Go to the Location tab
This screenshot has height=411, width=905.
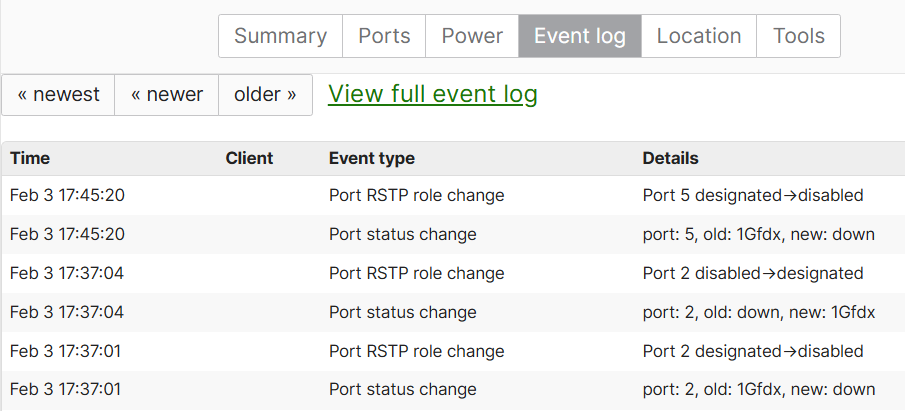[x=699, y=36]
